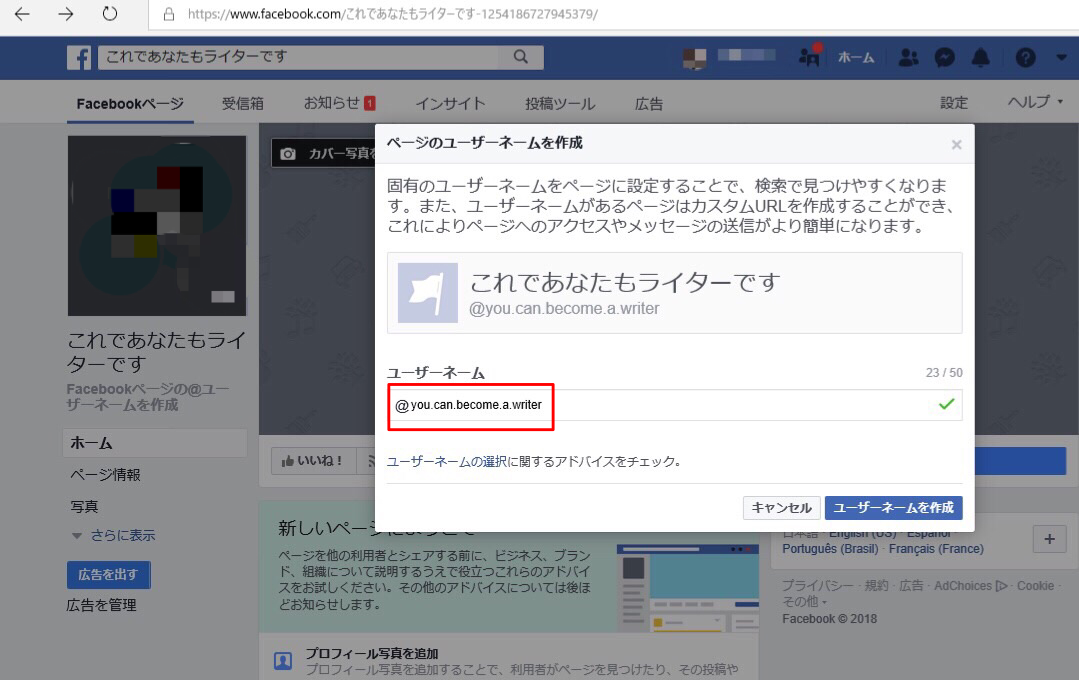1079x680 pixels.
Task: Open the account settings caret dropdown
Action: (x=1061, y=58)
